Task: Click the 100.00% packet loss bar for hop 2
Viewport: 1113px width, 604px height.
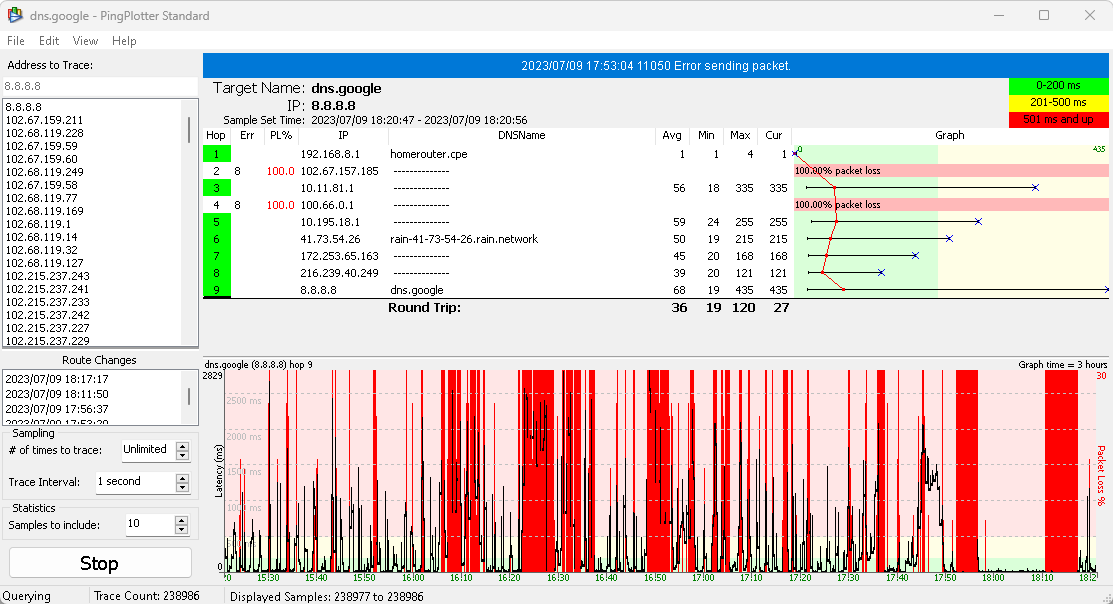Action: click(x=951, y=170)
